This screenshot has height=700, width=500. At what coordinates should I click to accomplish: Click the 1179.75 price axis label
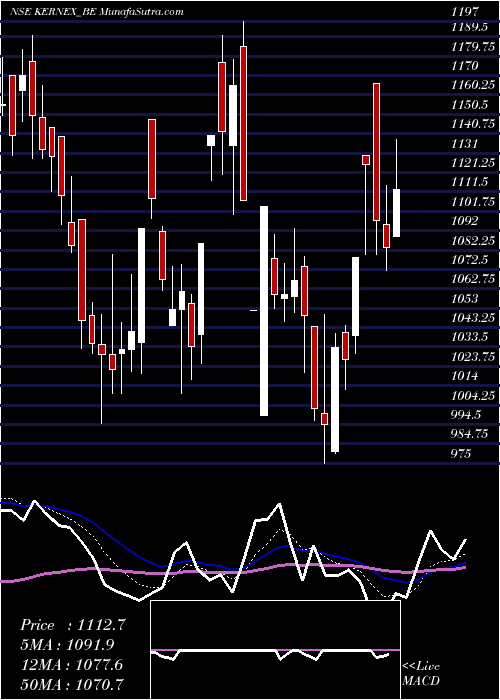click(473, 47)
